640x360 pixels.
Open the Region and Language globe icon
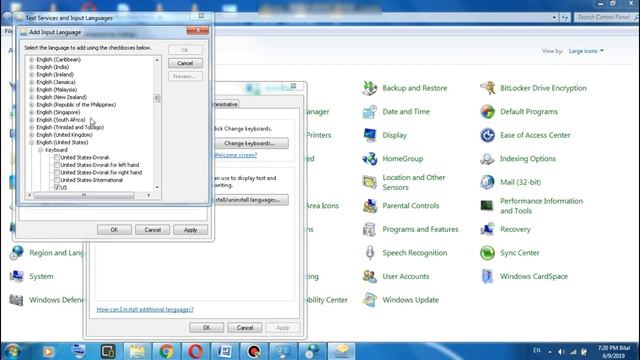tap(16, 253)
